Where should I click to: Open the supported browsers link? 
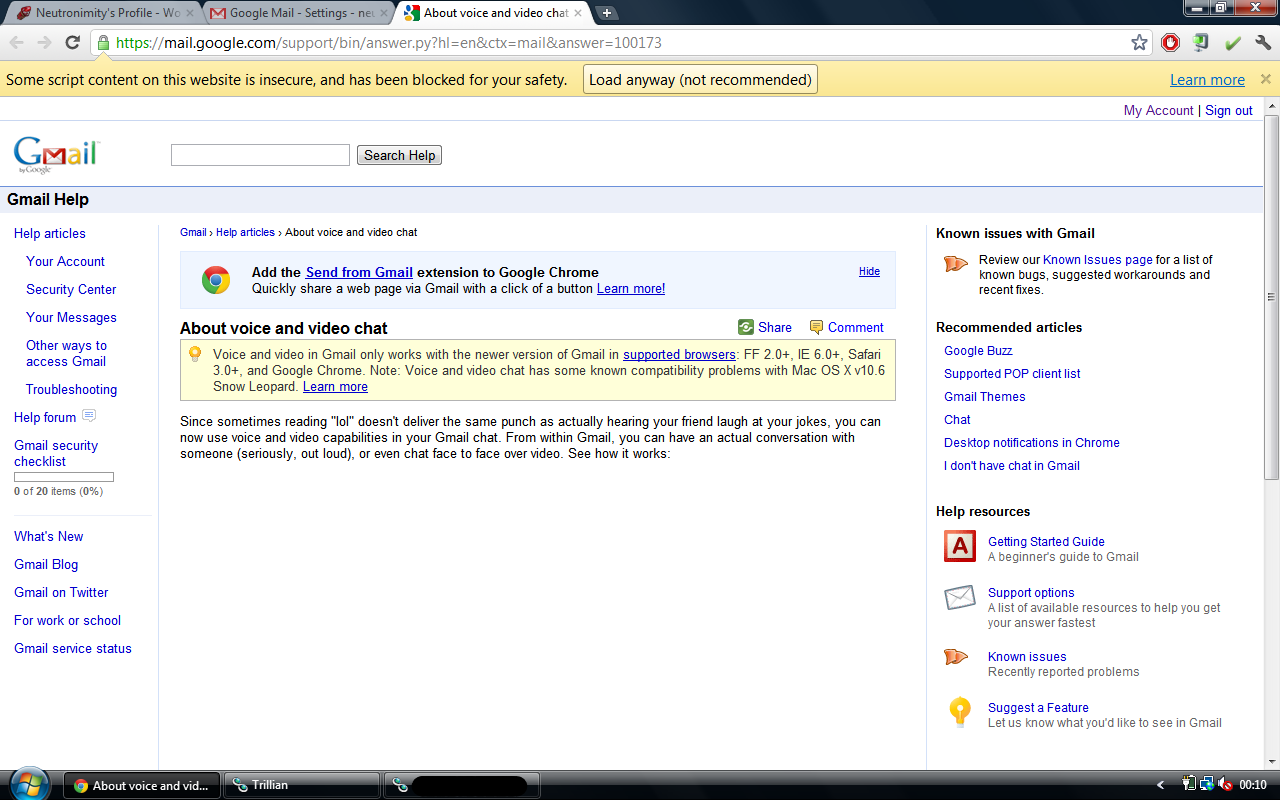(x=679, y=355)
